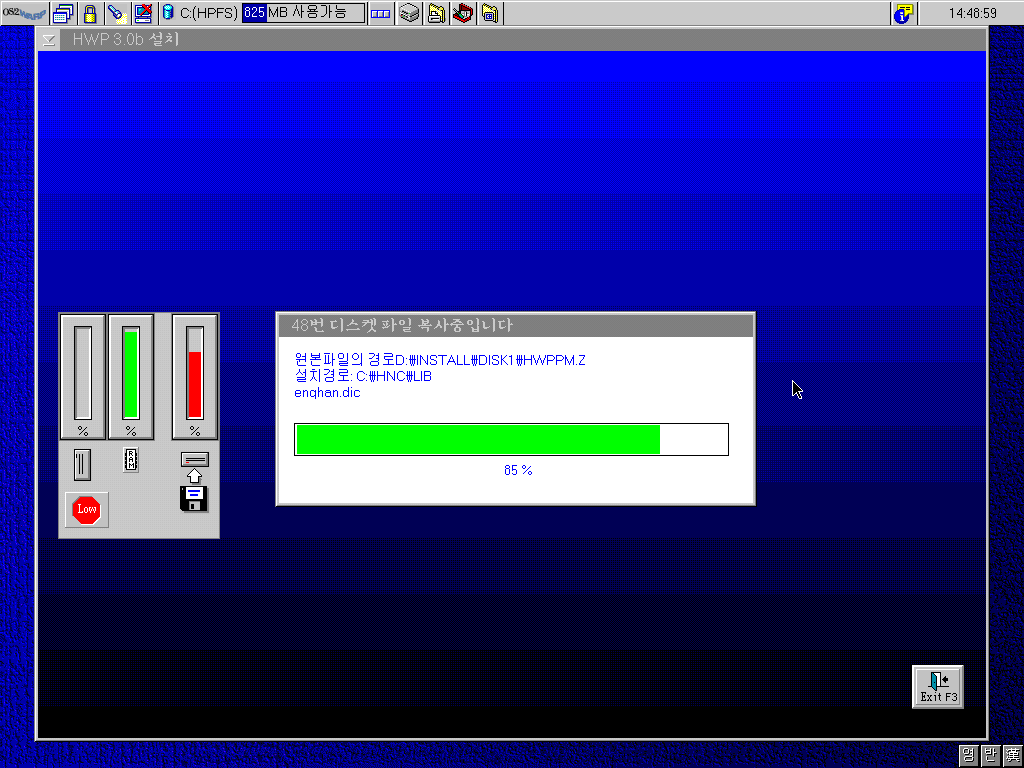
Task: Click the empty CPU percent gauge
Action: [83, 376]
